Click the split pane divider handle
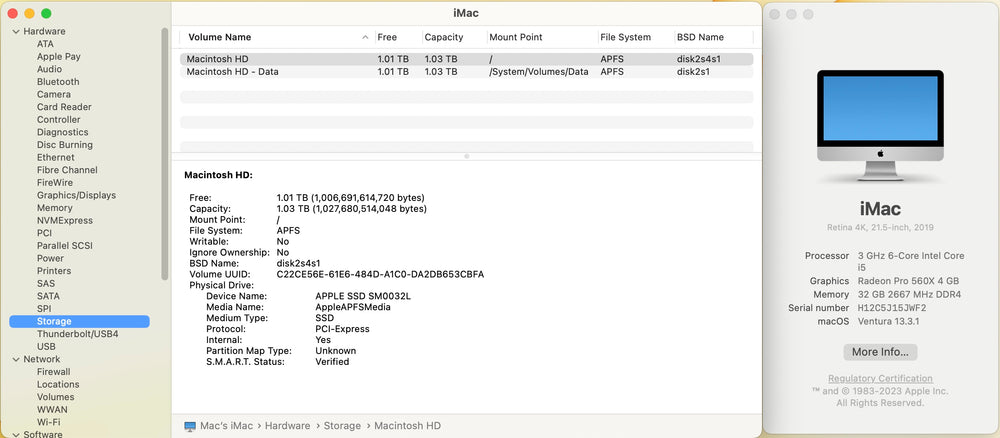 [x=466, y=156]
